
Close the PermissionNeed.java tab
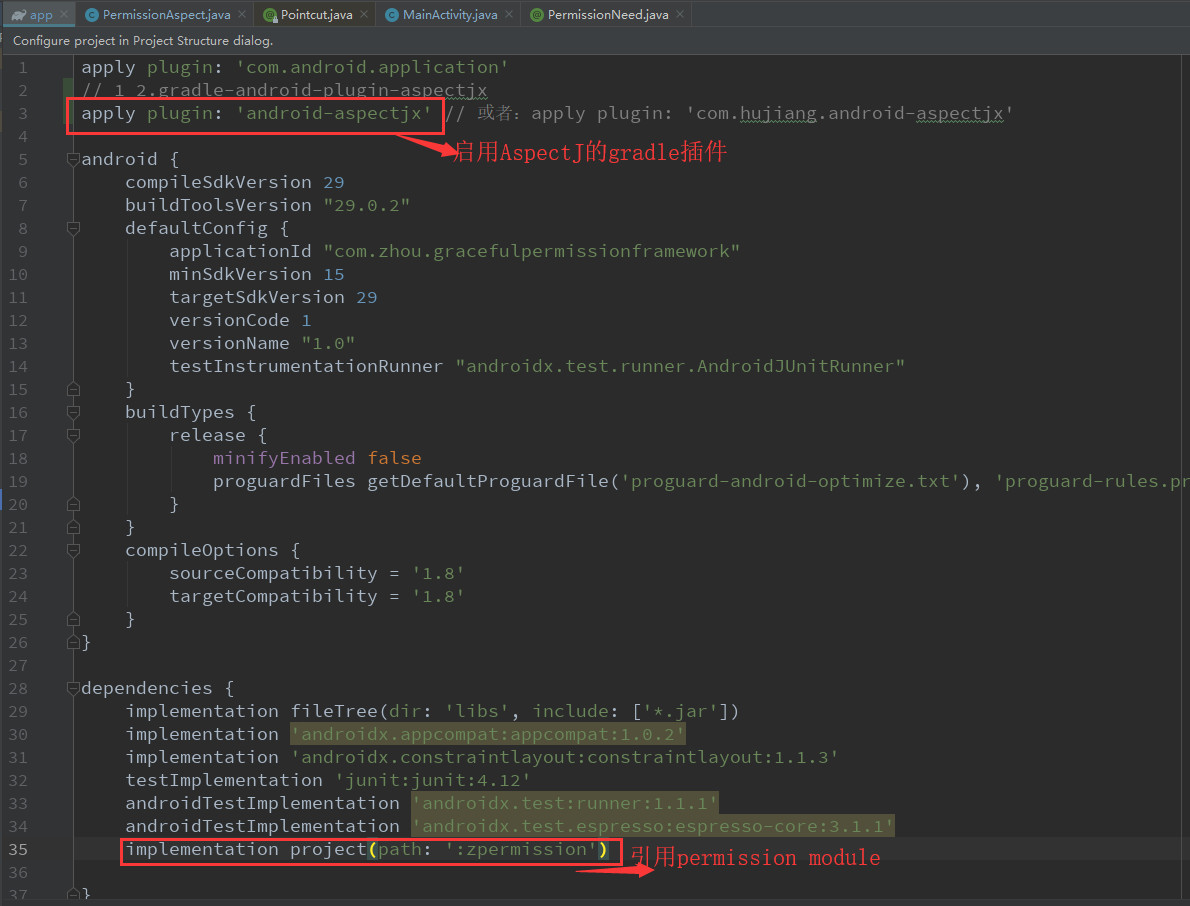pyautogui.click(x=680, y=14)
